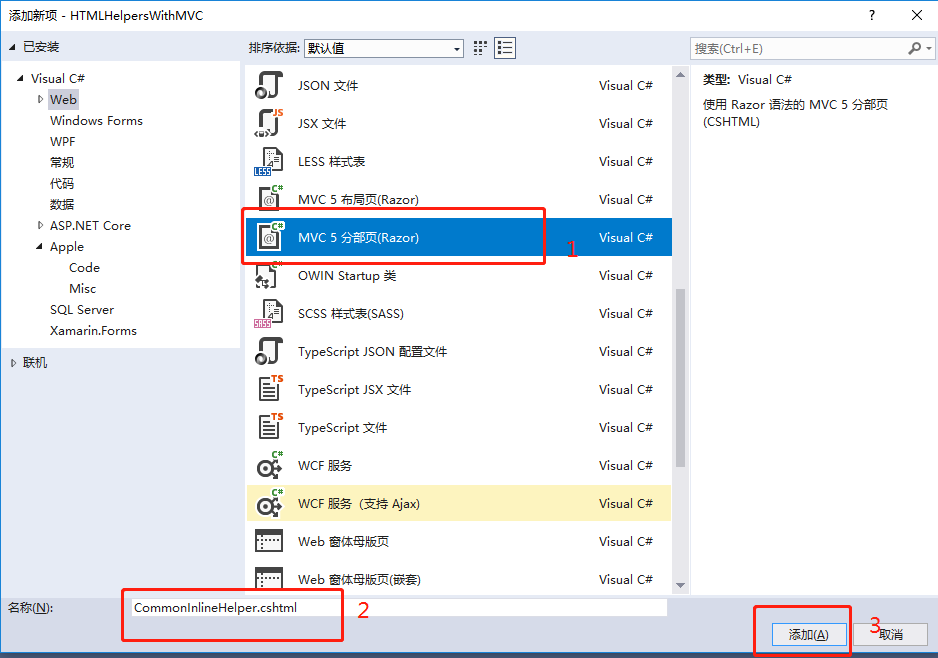938x658 pixels.
Task: Select the Web 窗体母版页 icon
Action: pos(269,541)
